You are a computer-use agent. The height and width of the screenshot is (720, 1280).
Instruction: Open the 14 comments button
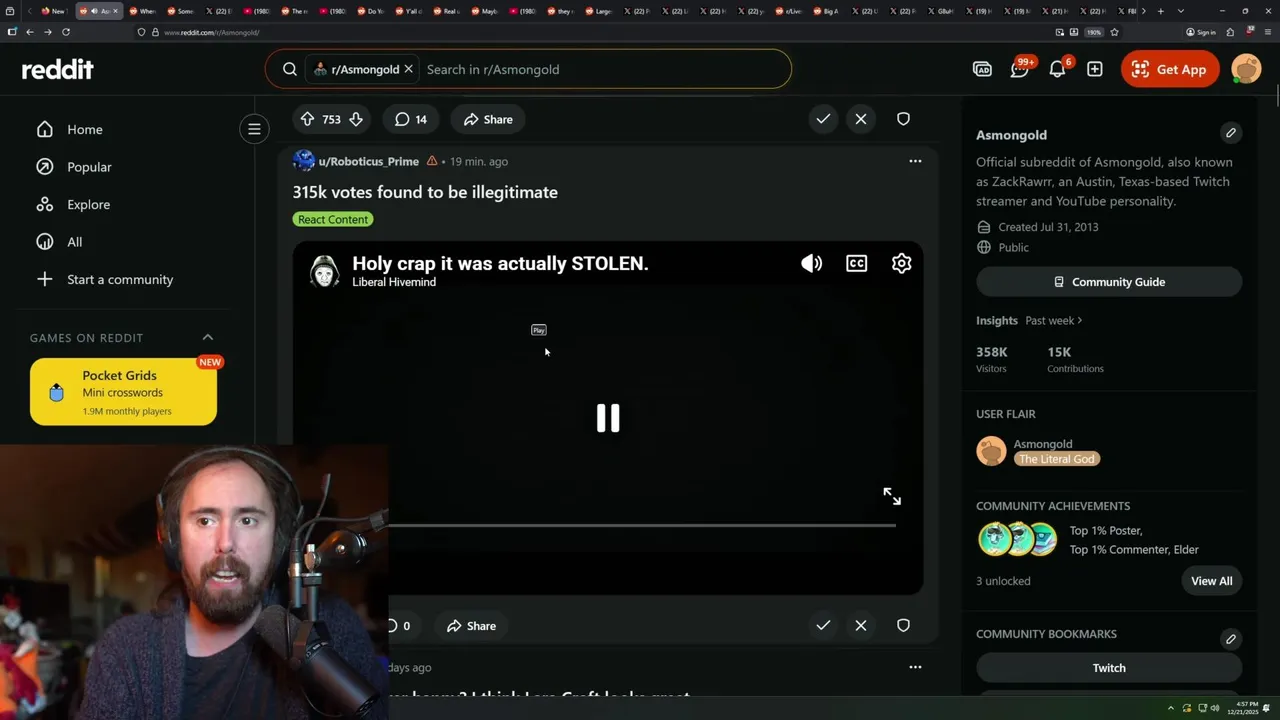(410, 119)
